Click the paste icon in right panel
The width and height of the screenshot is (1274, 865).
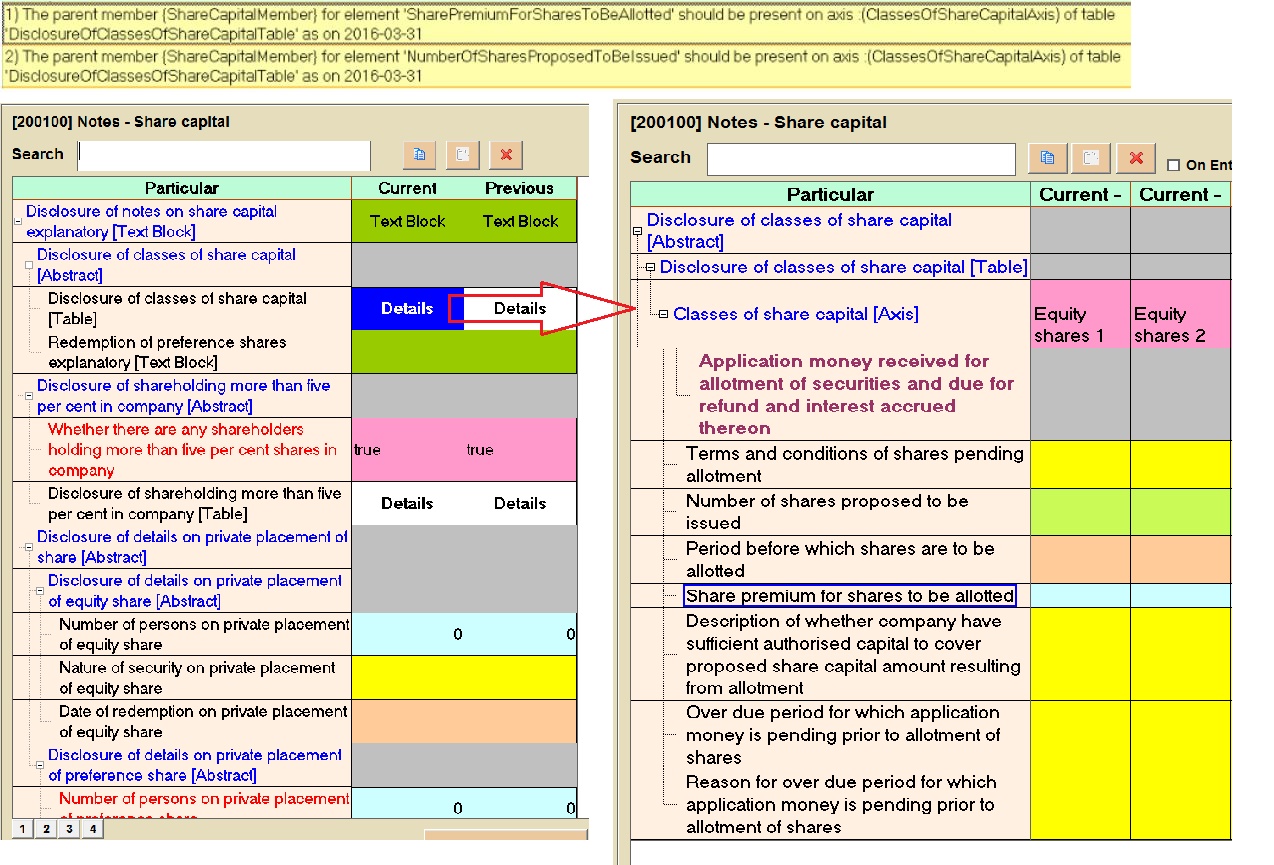[1091, 158]
